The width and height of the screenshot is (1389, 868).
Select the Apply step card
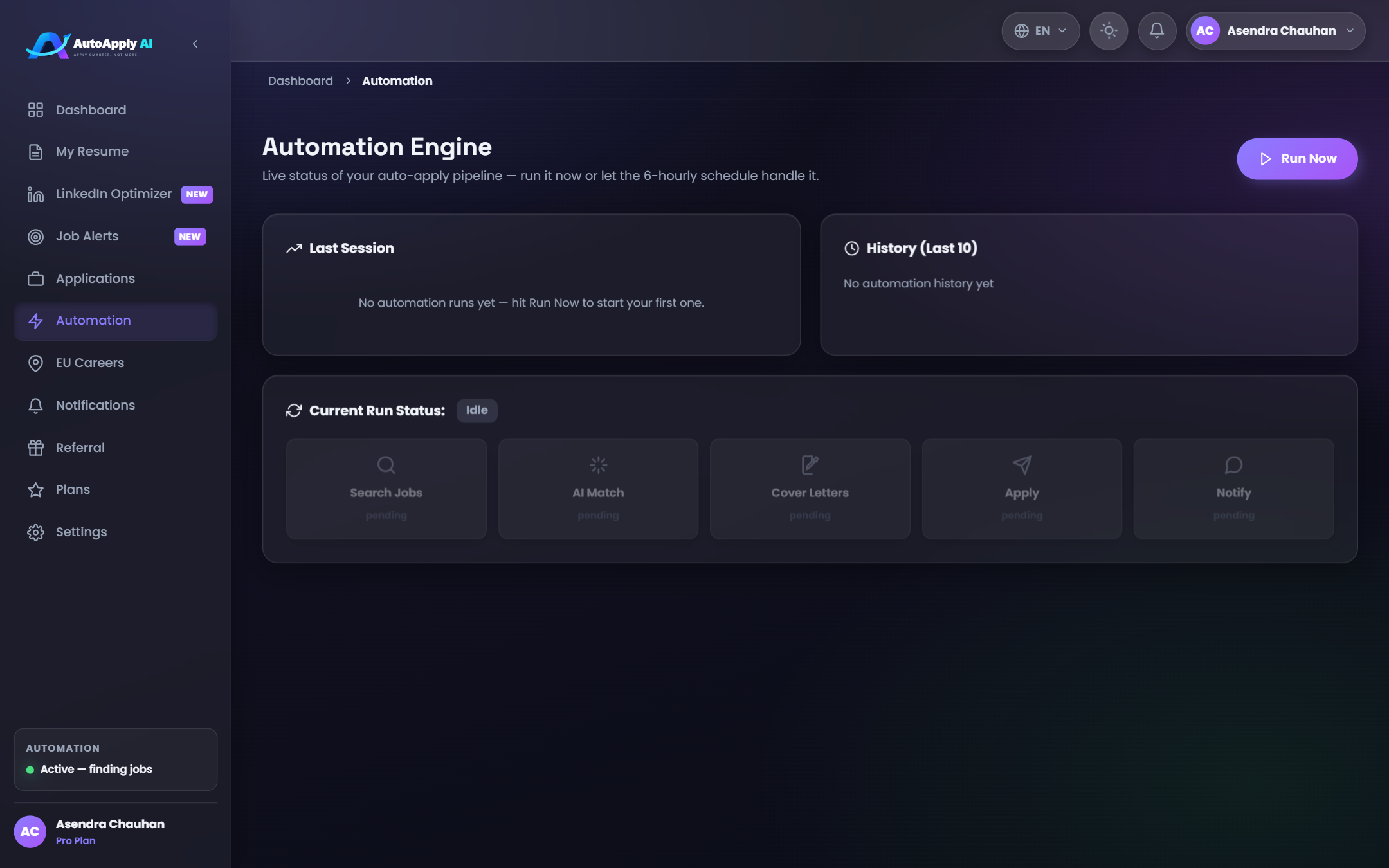click(1022, 489)
